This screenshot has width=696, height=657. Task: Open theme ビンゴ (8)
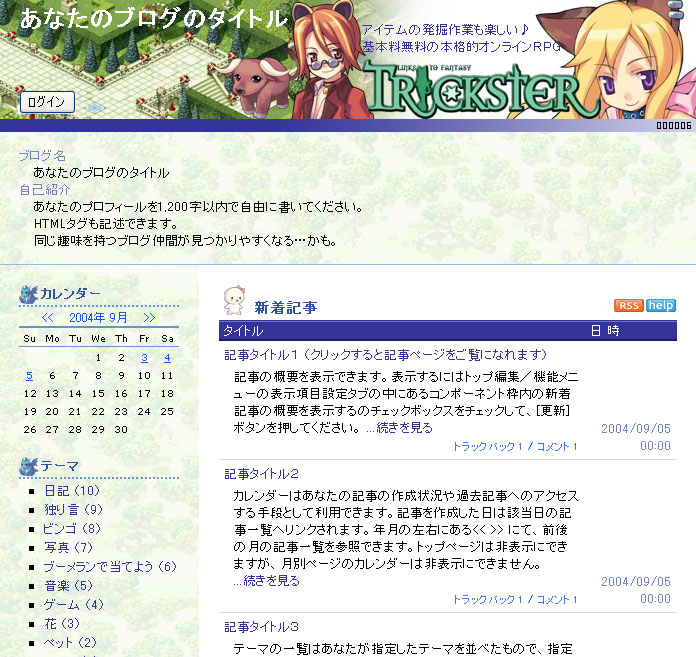[71, 528]
